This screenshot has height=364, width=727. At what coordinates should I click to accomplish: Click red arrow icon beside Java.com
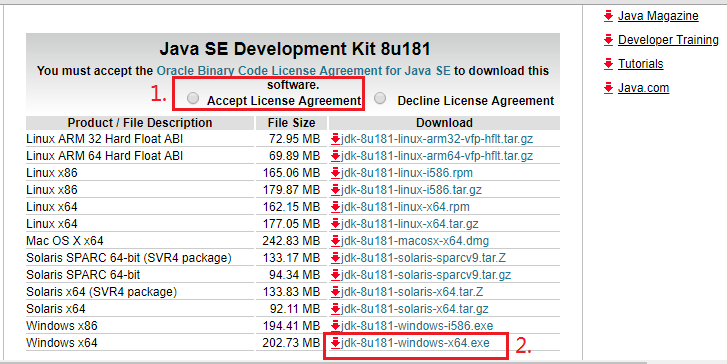[608, 89]
